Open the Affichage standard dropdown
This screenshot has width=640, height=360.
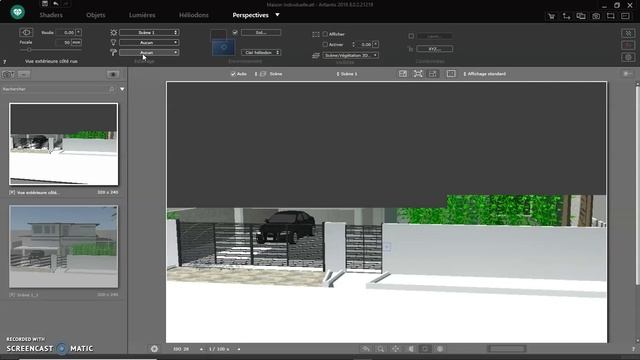point(484,74)
